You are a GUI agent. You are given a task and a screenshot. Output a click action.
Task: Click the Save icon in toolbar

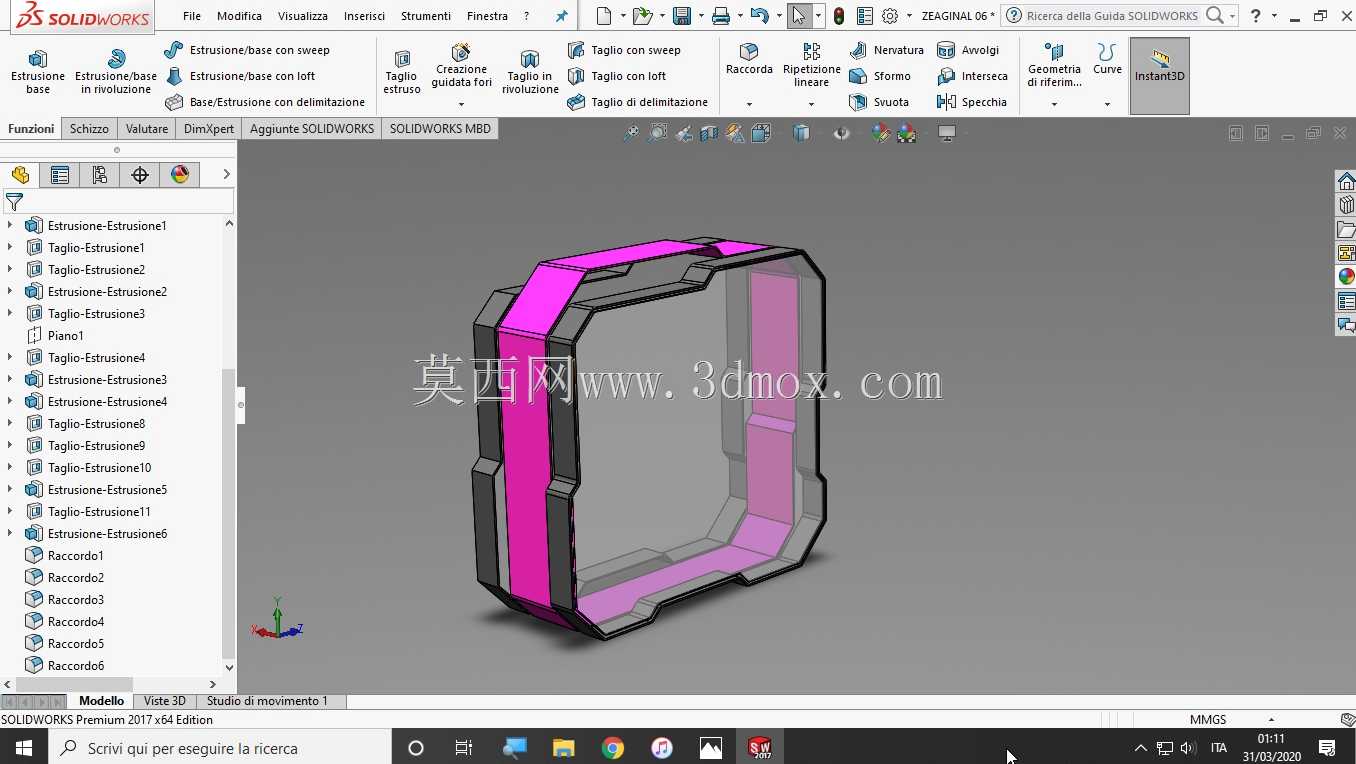[x=682, y=16]
